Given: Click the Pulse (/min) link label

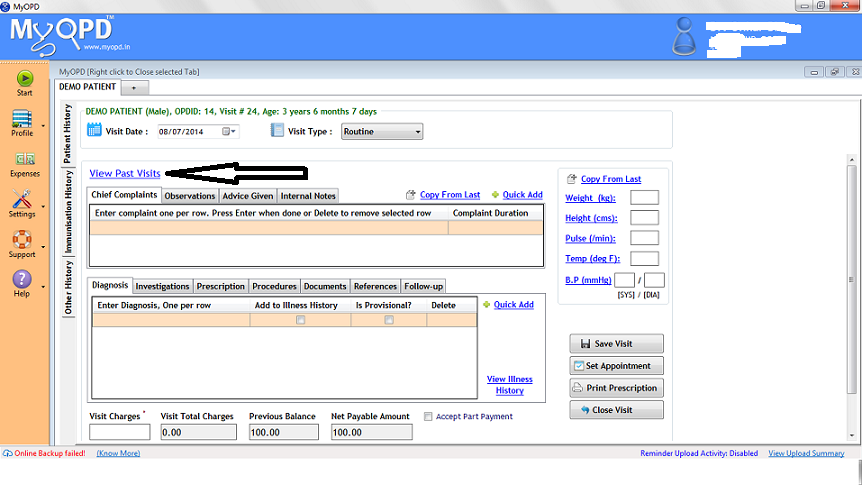Looking at the screenshot, I should coord(590,239).
